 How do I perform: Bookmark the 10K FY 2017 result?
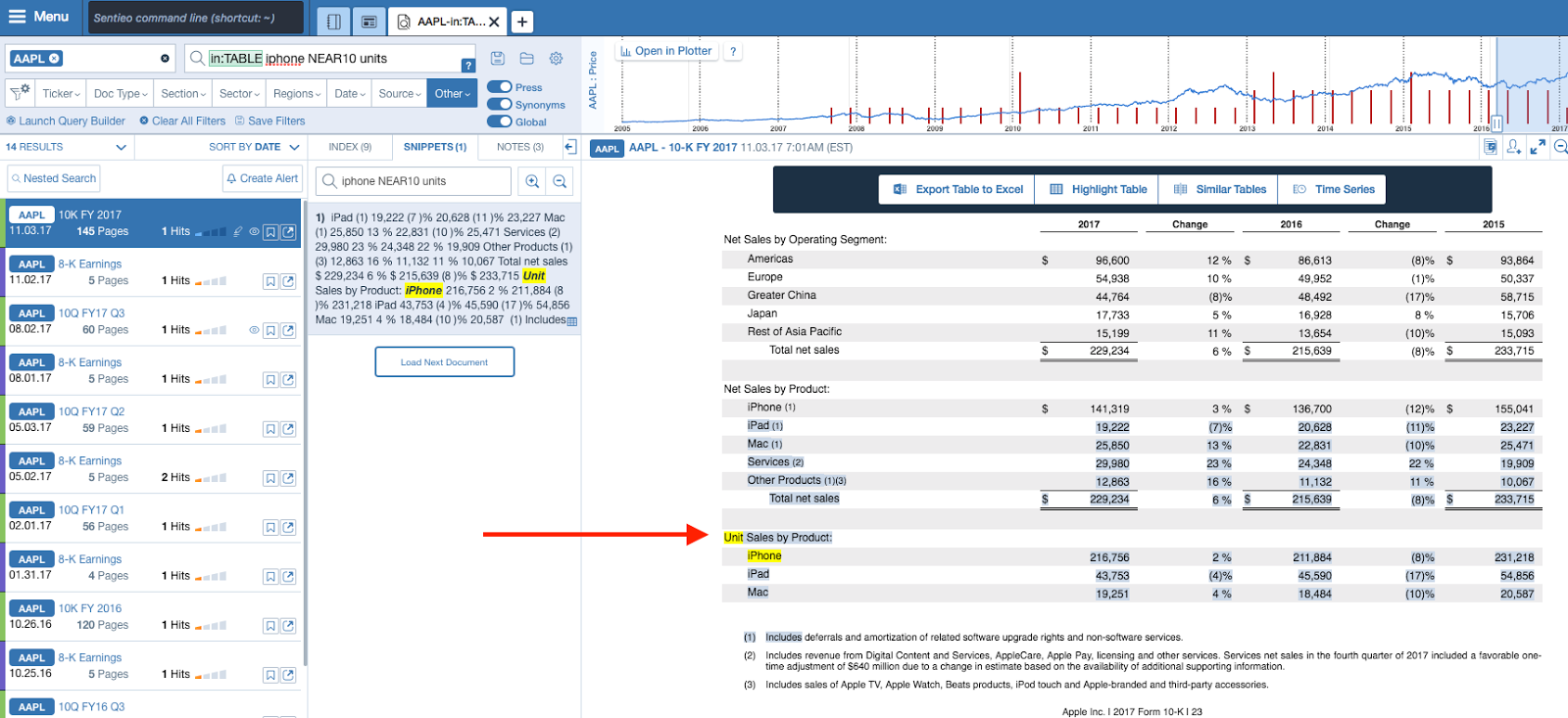tap(270, 232)
